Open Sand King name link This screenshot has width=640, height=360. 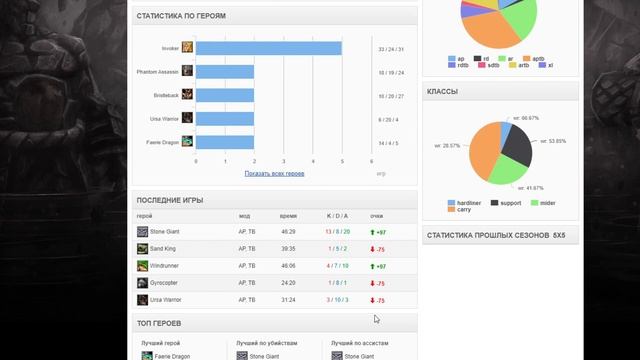(162, 249)
